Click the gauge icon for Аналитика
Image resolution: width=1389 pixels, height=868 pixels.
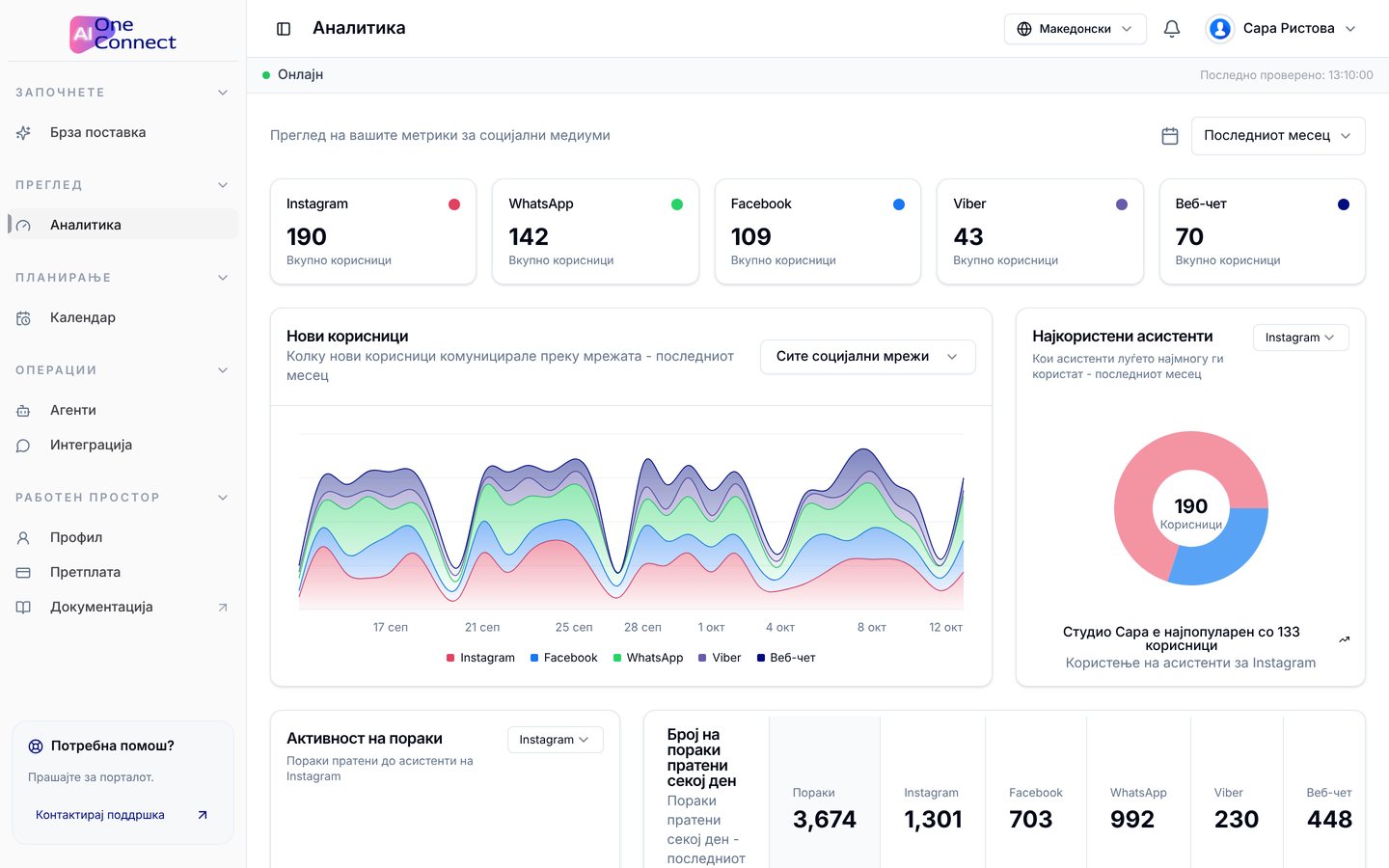click(x=23, y=226)
